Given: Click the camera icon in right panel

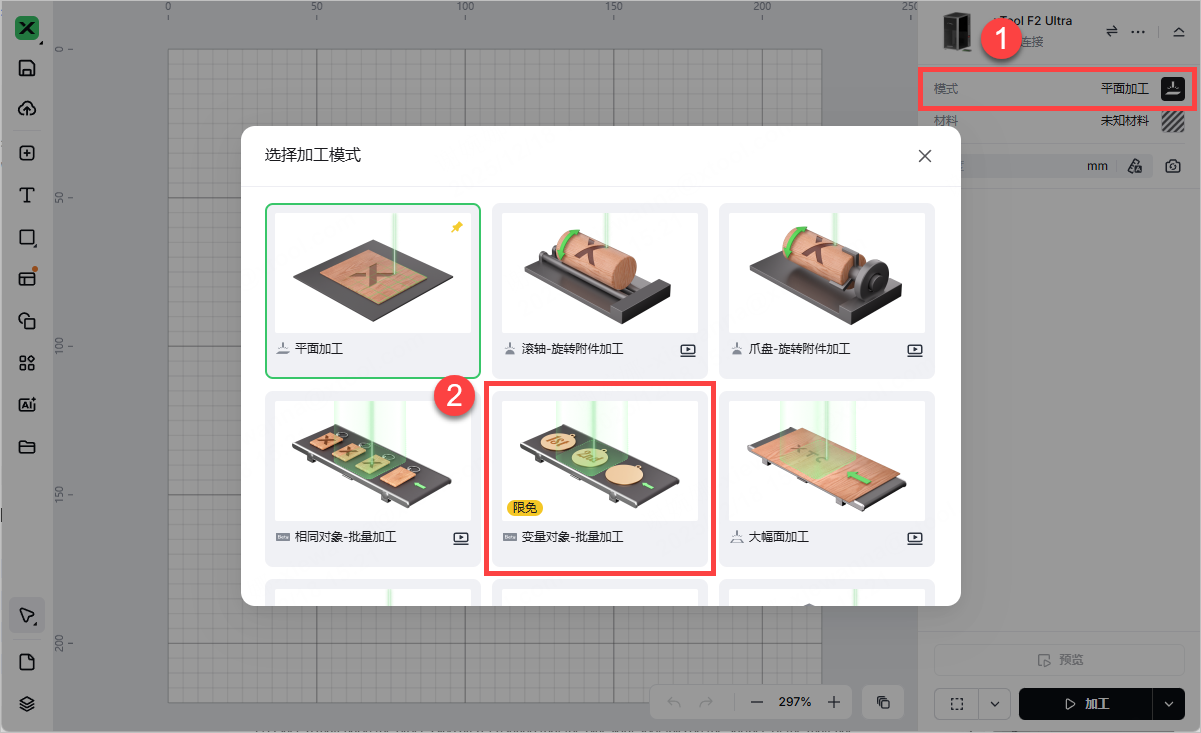Looking at the screenshot, I should (x=1172, y=166).
